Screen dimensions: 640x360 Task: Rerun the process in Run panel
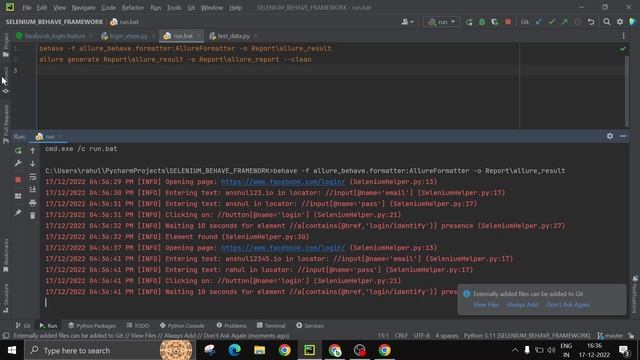coord(18,151)
